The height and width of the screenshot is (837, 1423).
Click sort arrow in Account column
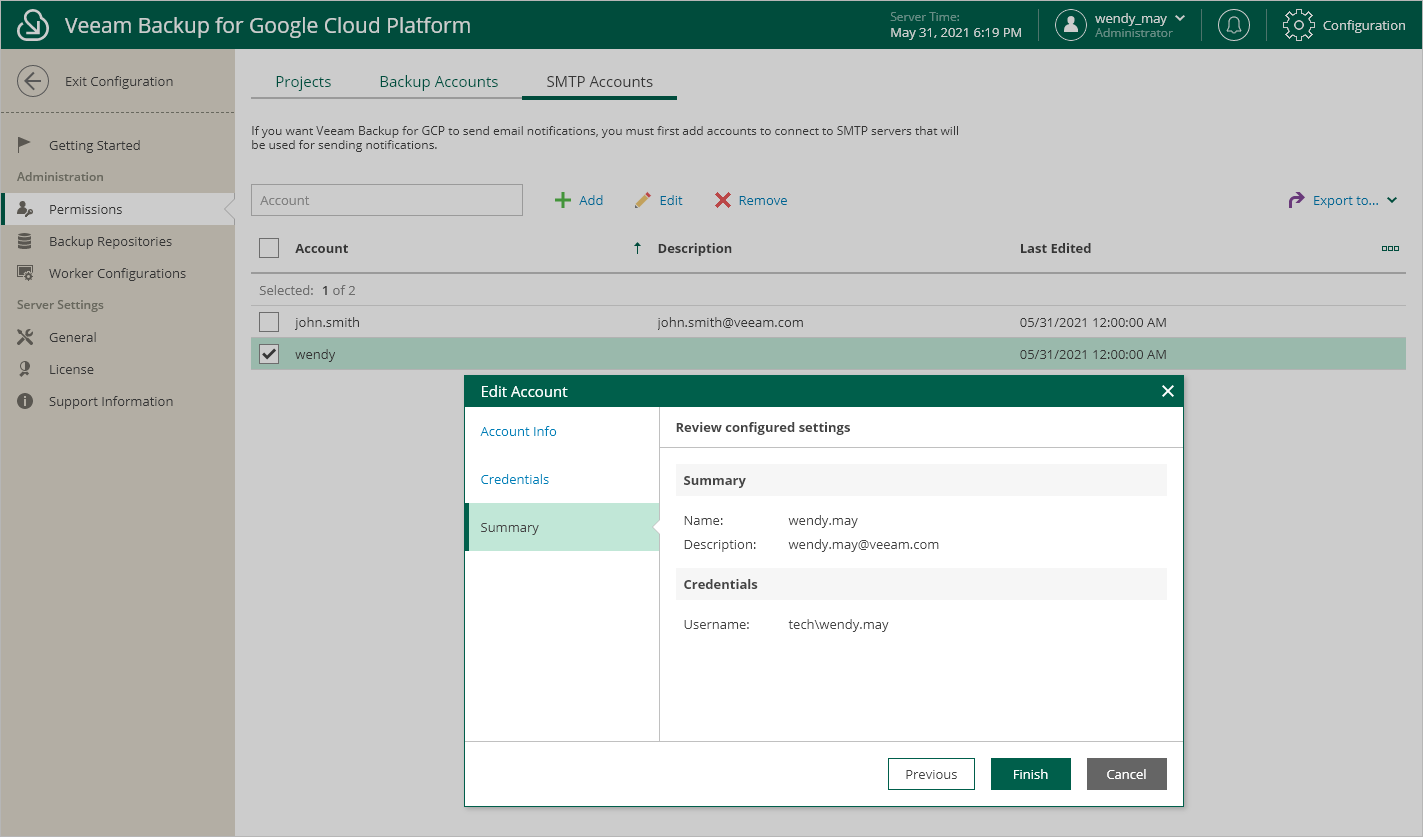point(637,248)
